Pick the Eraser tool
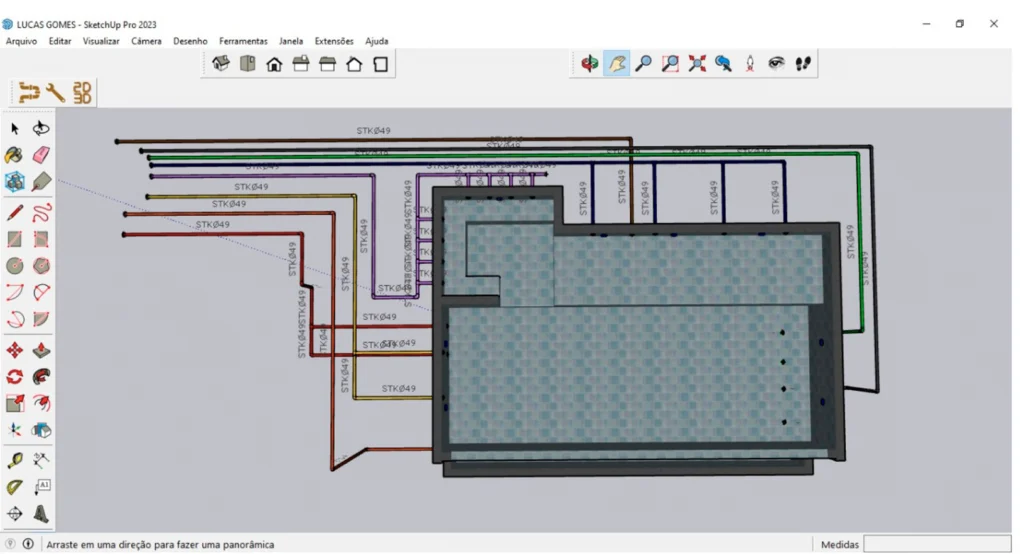Image resolution: width=1024 pixels, height=554 pixels. pos(41,155)
